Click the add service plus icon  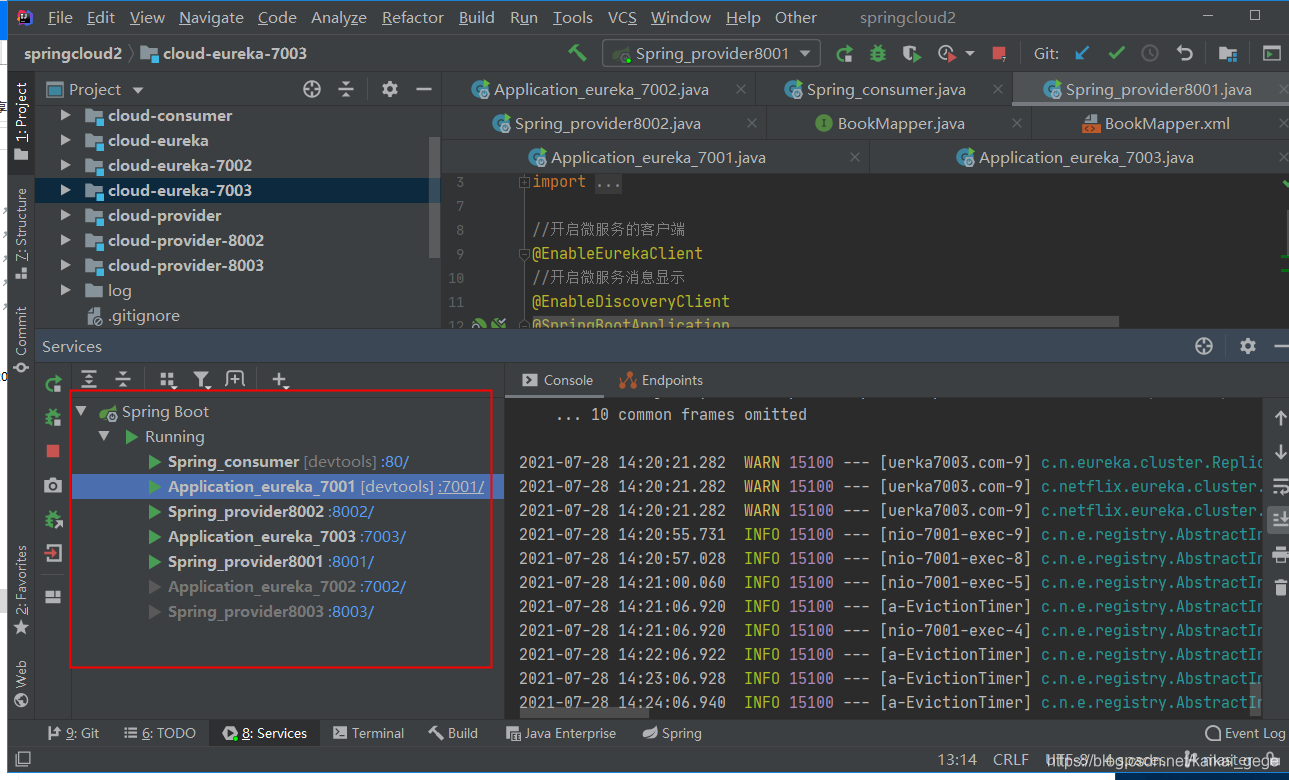tap(280, 380)
